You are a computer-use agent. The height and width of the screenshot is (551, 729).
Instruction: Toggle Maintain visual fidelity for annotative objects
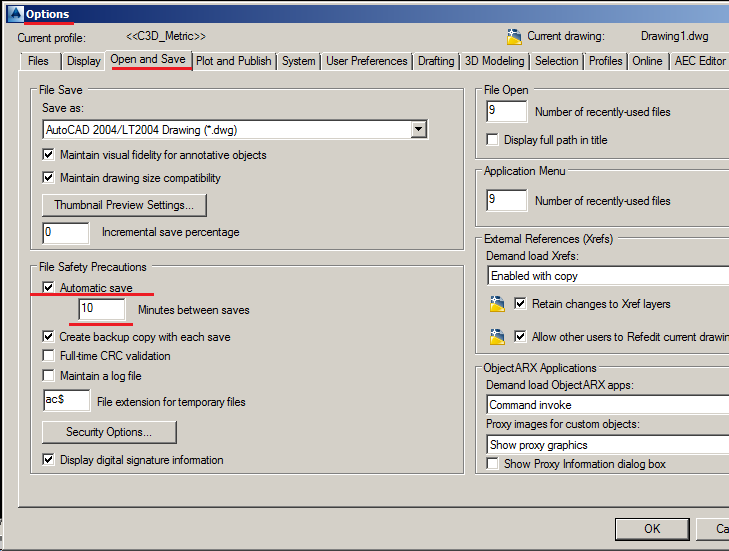pos(48,154)
